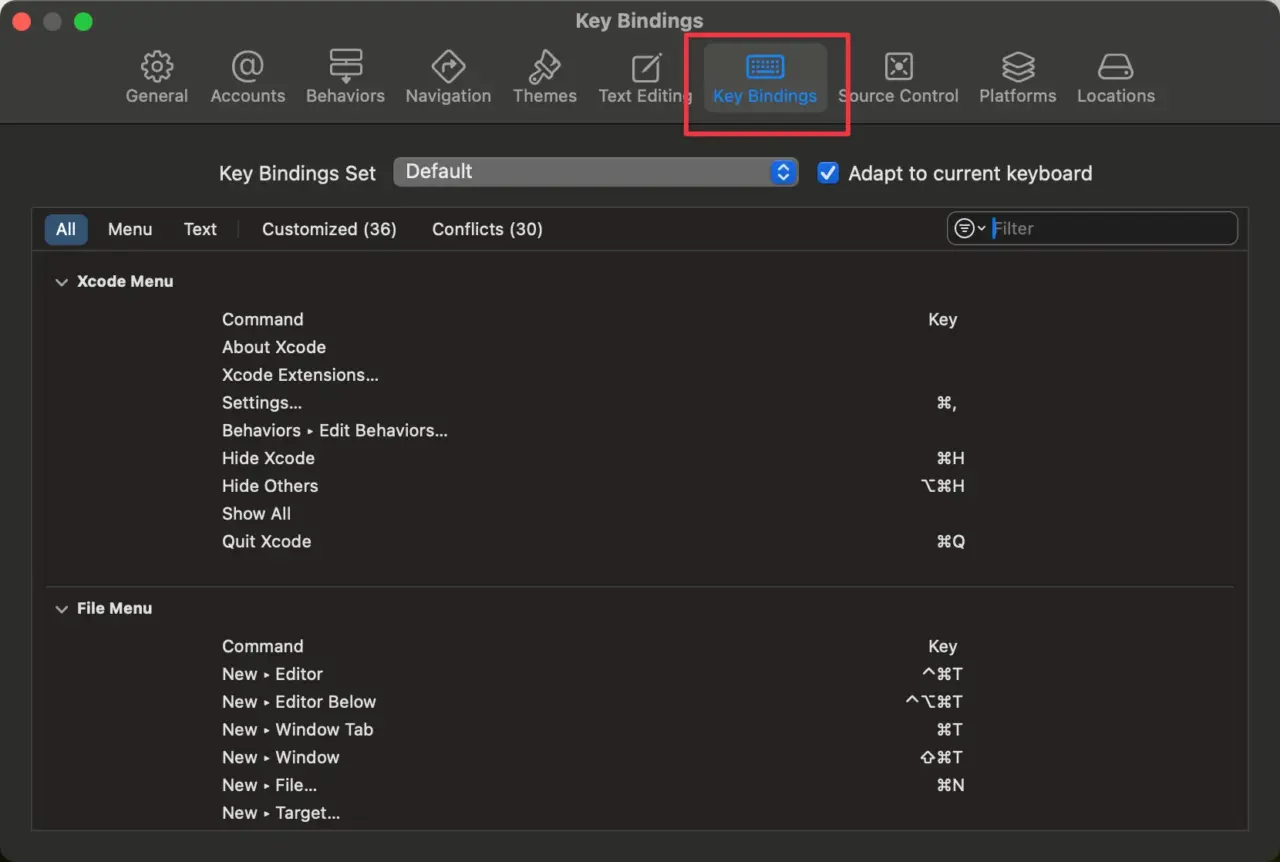Open the Key Bindings Set dropdown
The height and width of the screenshot is (862, 1280).
click(x=596, y=172)
